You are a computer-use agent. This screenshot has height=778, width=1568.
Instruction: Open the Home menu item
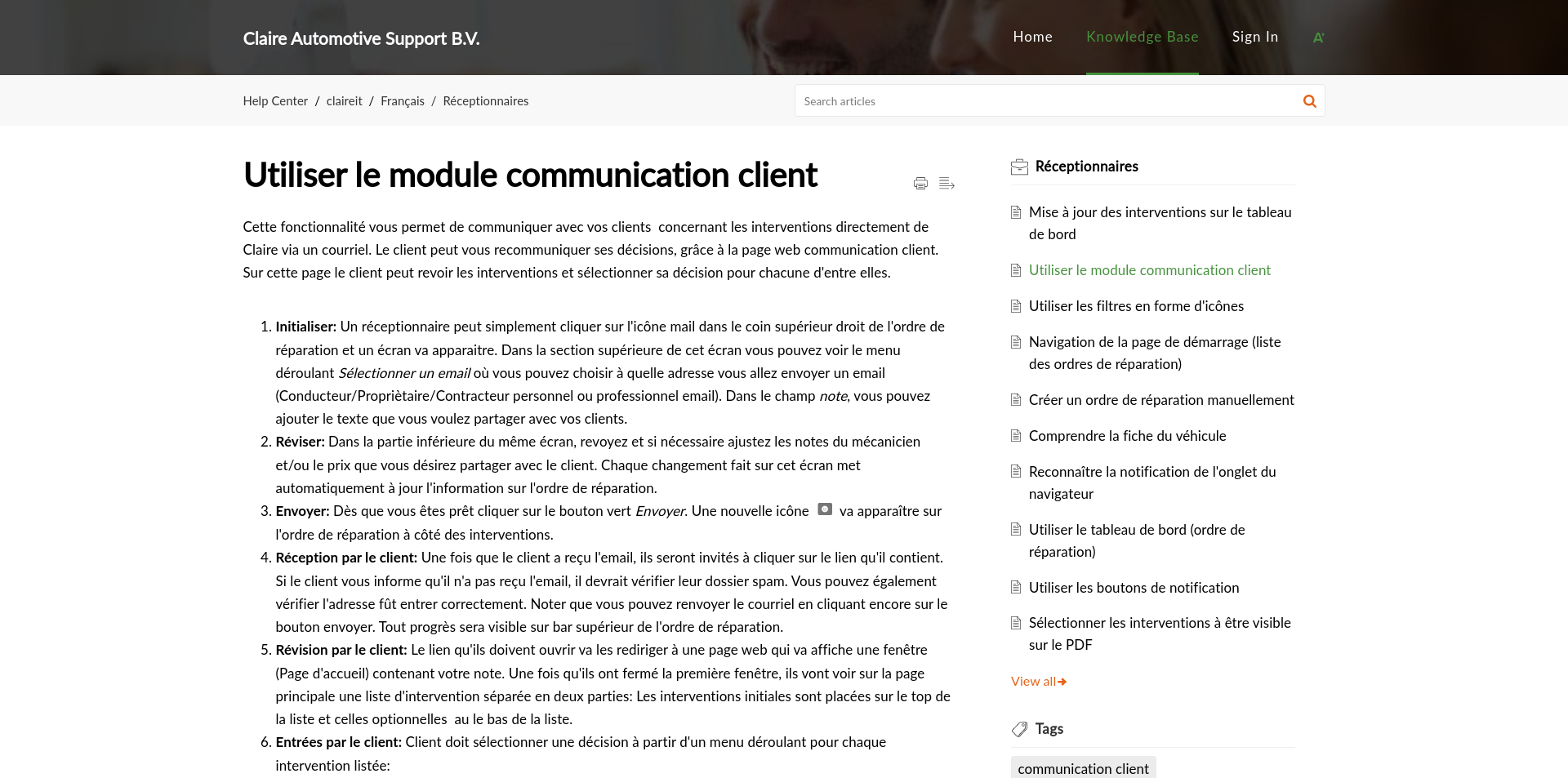click(1032, 37)
